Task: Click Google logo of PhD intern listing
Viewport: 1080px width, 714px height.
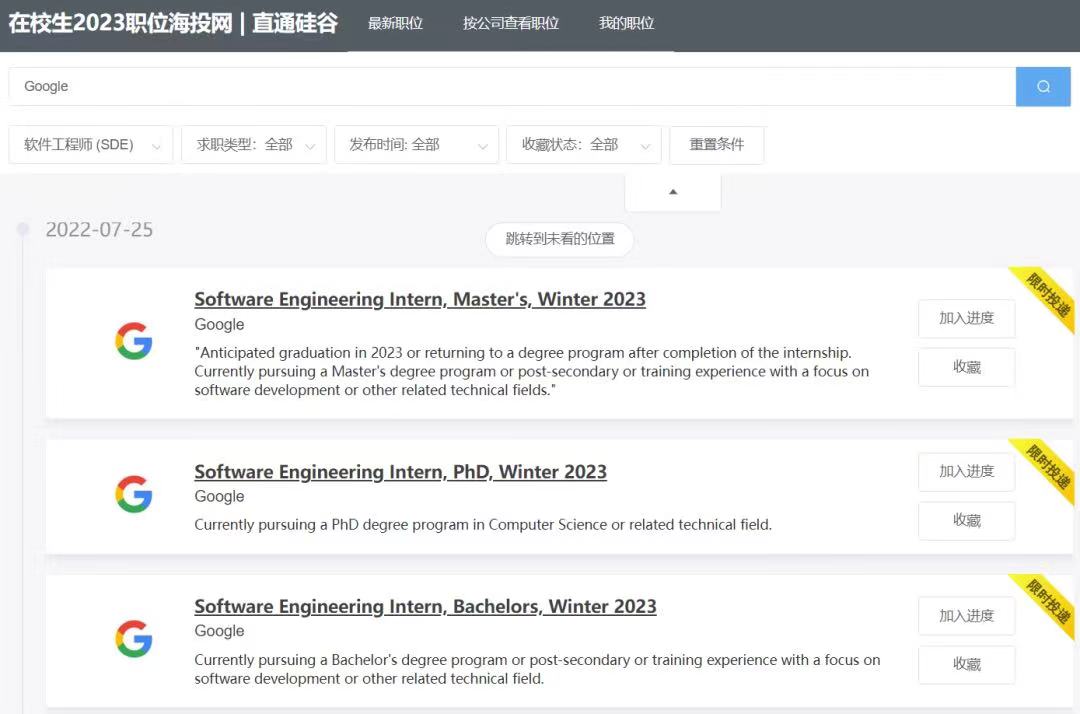Action: (x=134, y=494)
